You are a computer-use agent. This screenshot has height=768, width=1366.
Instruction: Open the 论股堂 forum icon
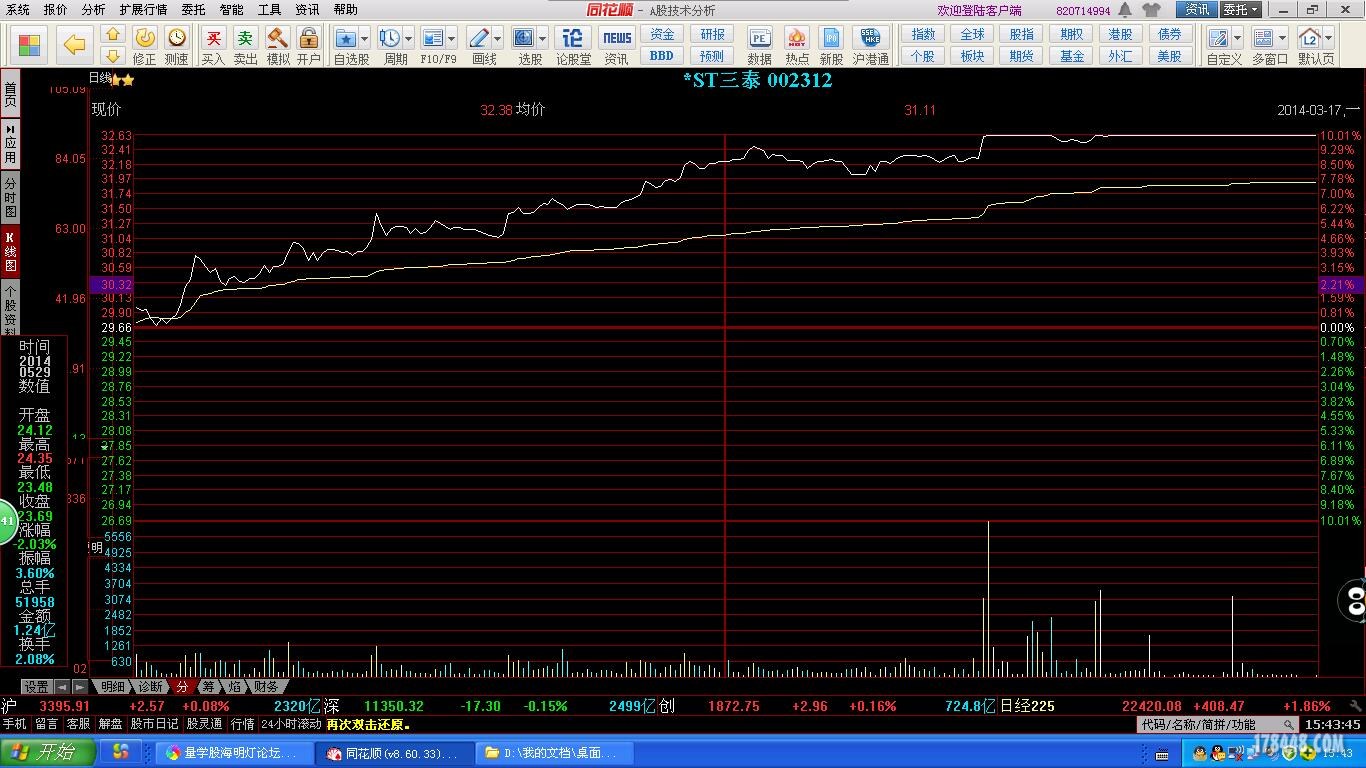(x=573, y=38)
